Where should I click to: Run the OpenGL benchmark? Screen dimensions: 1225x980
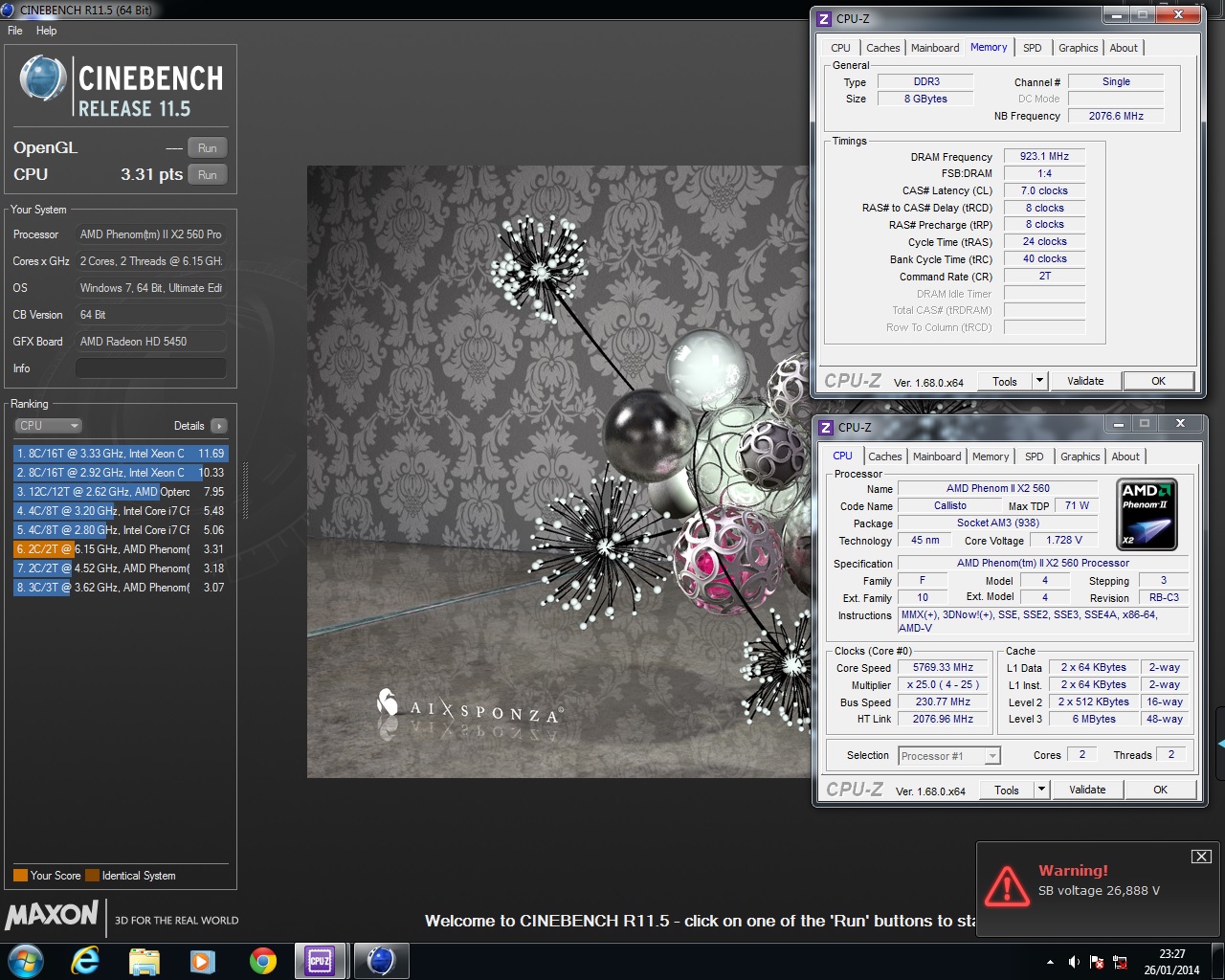[207, 148]
